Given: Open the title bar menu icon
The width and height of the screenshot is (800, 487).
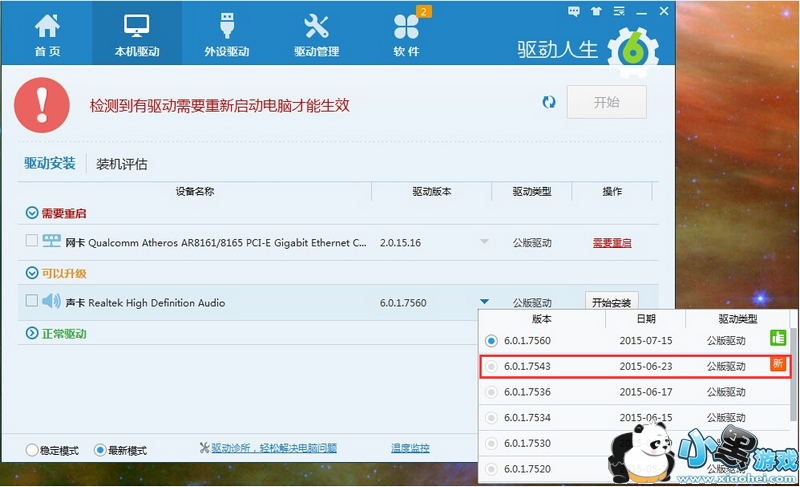Looking at the screenshot, I should pos(619,11).
